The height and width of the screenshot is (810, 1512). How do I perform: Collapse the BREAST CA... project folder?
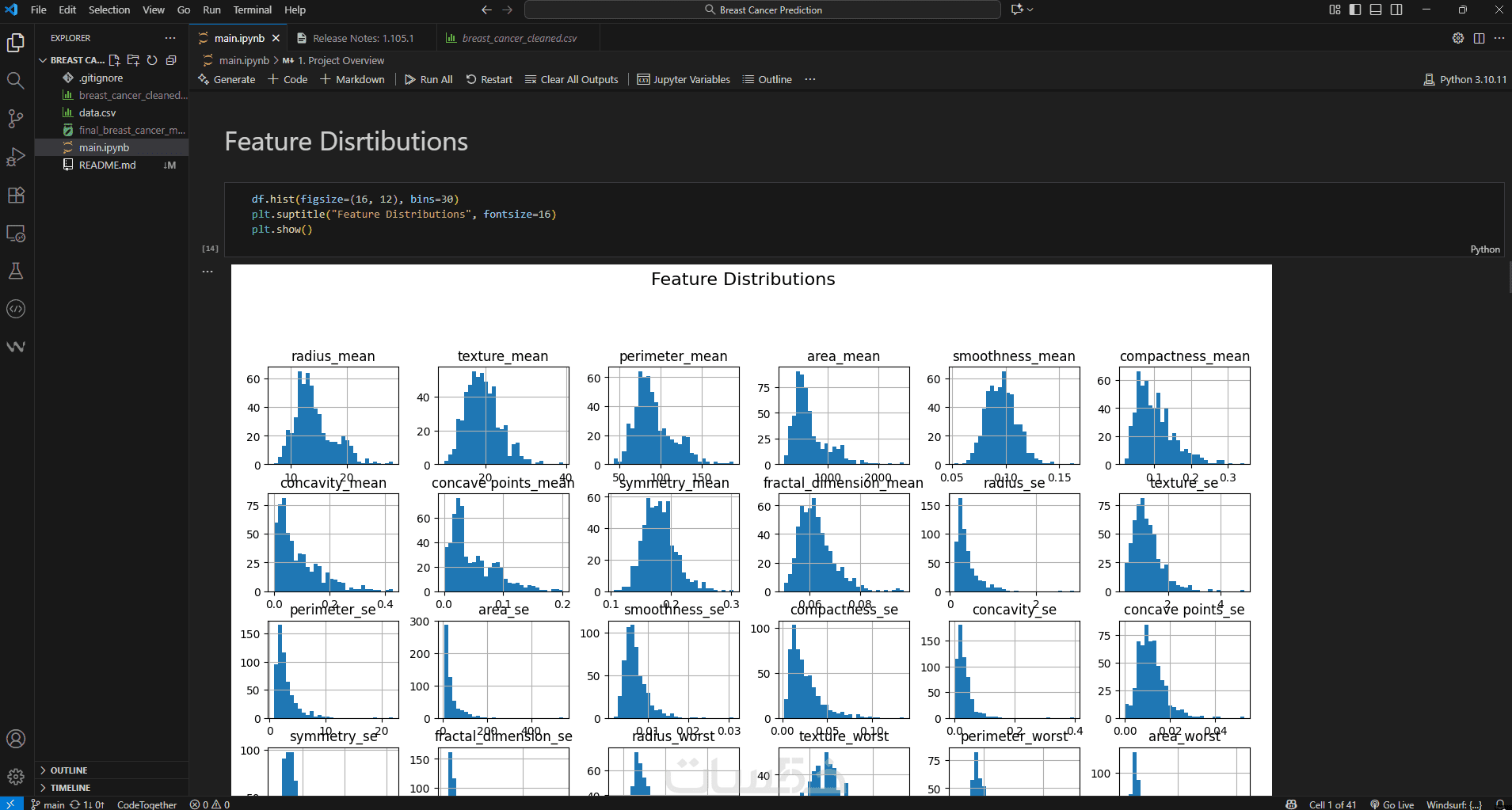(x=71, y=60)
